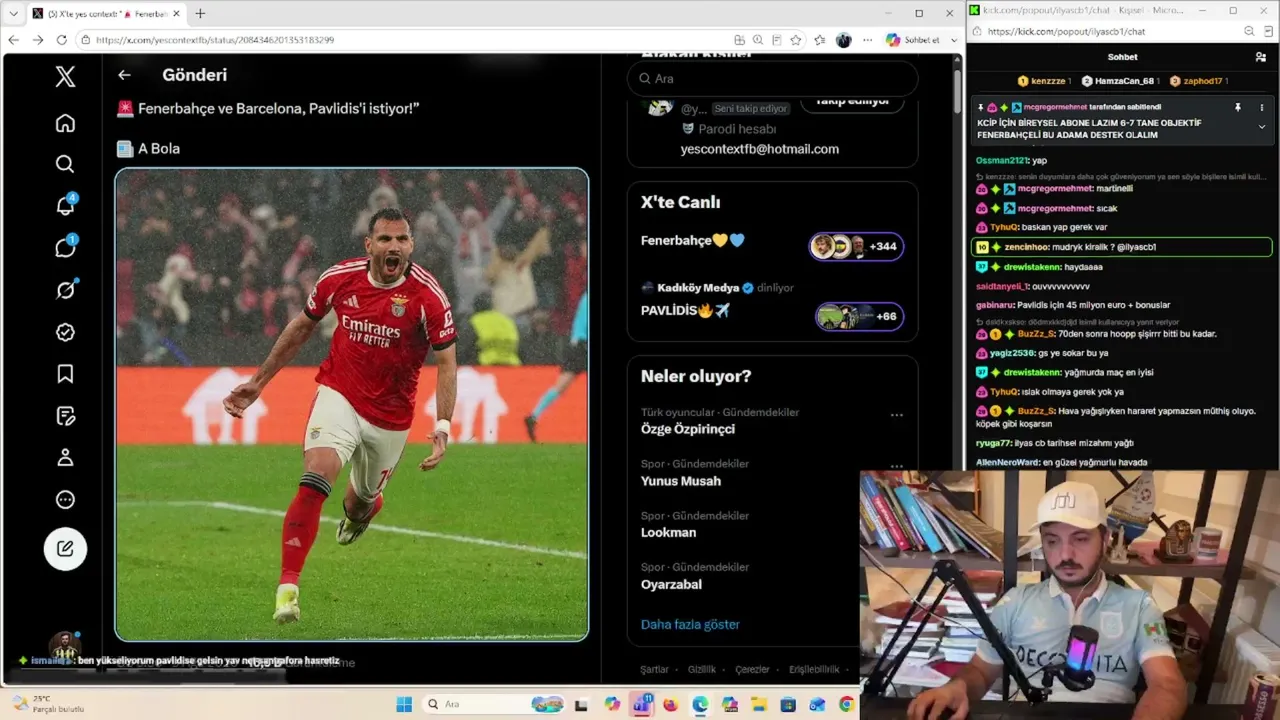Open verified checkmark icon in X sidebar
The height and width of the screenshot is (720, 1280).
[x=65, y=332]
